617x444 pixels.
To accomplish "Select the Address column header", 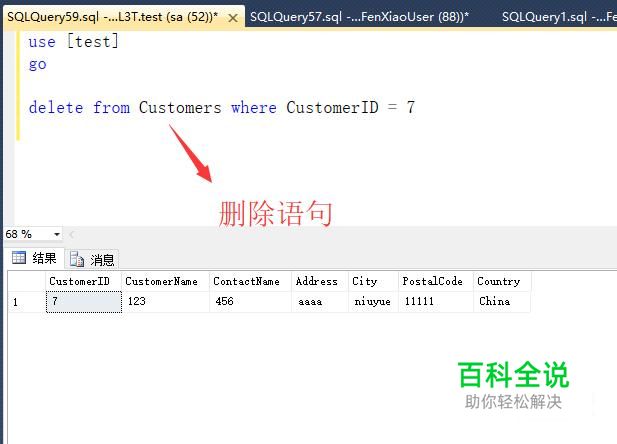I will pos(320,281).
